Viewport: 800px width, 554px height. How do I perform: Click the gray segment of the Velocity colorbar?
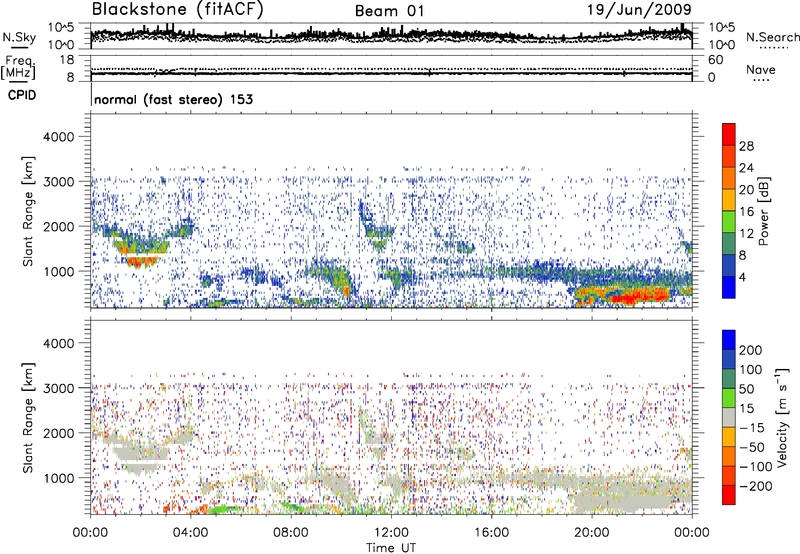[729, 417]
